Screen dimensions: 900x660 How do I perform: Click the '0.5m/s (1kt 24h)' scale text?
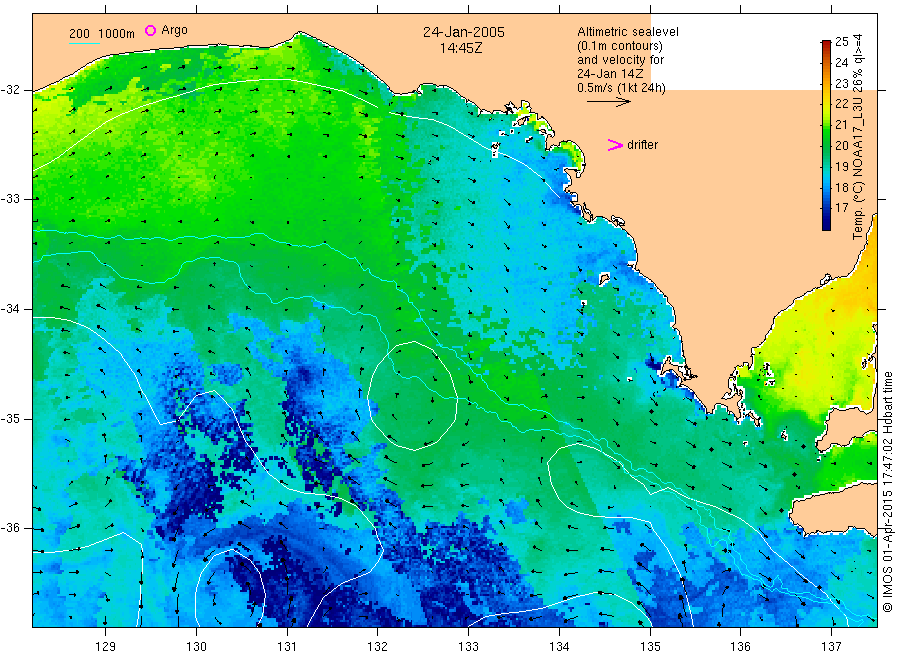622,88
